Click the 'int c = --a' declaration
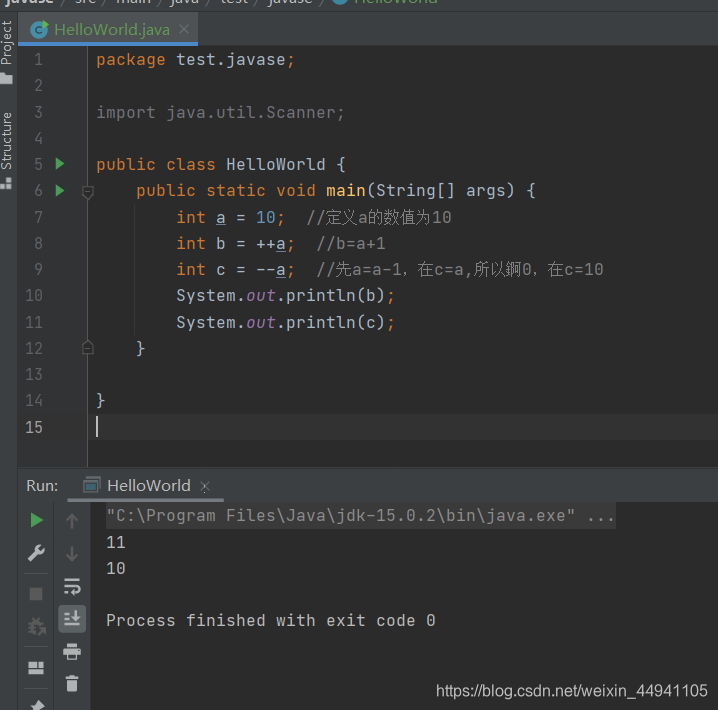The height and width of the screenshot is (710, 718). tap(235, 270)
